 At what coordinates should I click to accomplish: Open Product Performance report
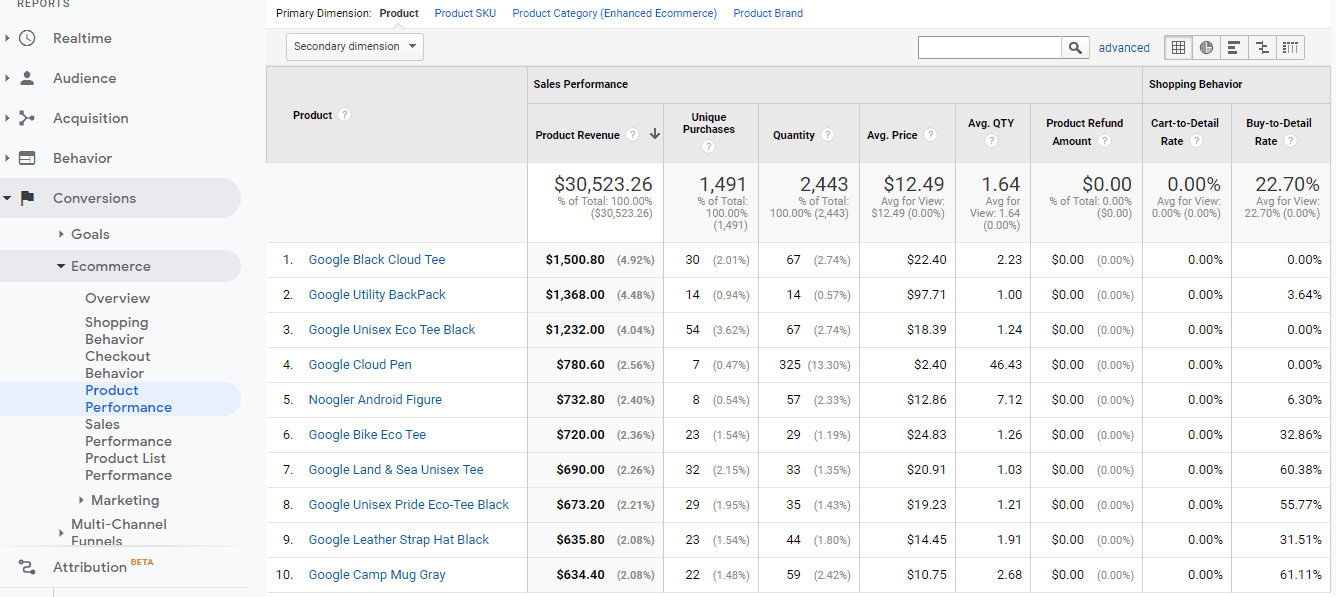click(x=128, y=399)
